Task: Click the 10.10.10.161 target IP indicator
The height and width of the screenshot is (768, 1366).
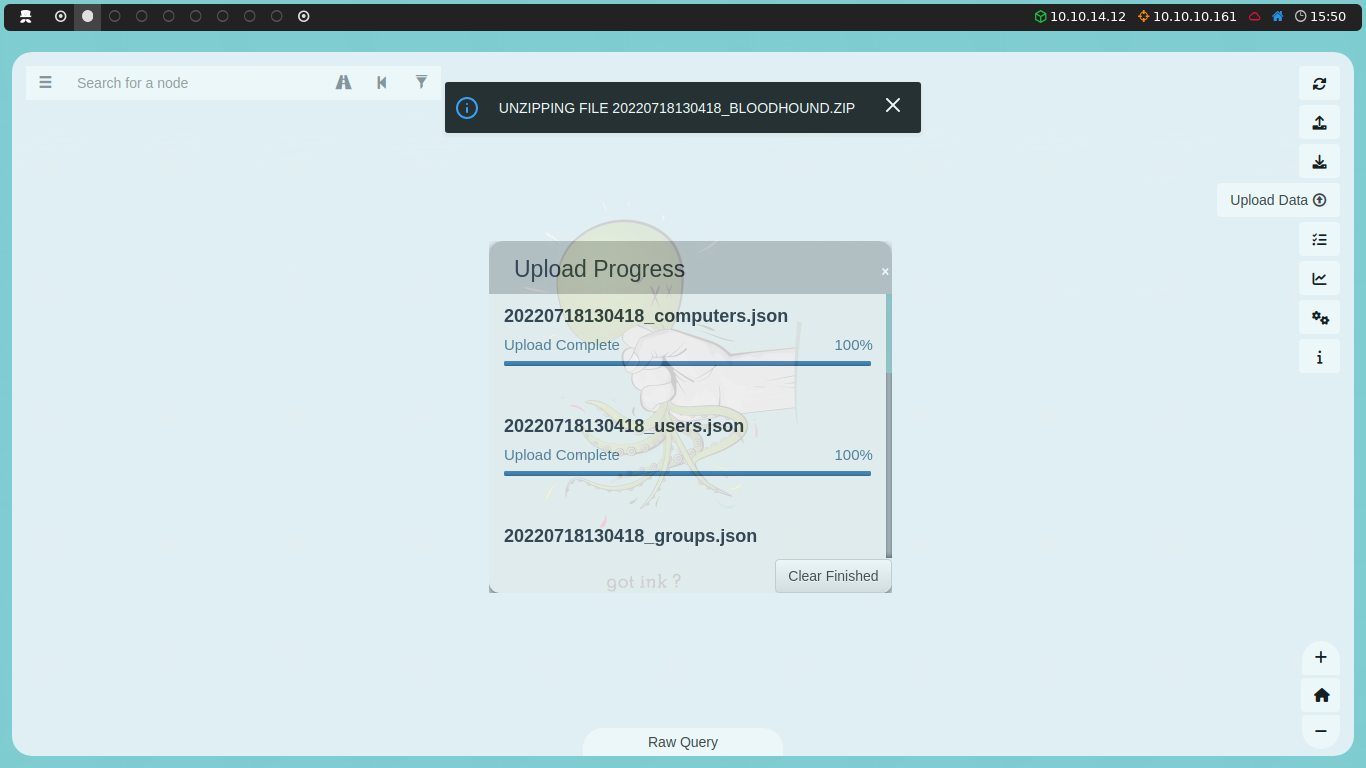Action: point(1187,16)
